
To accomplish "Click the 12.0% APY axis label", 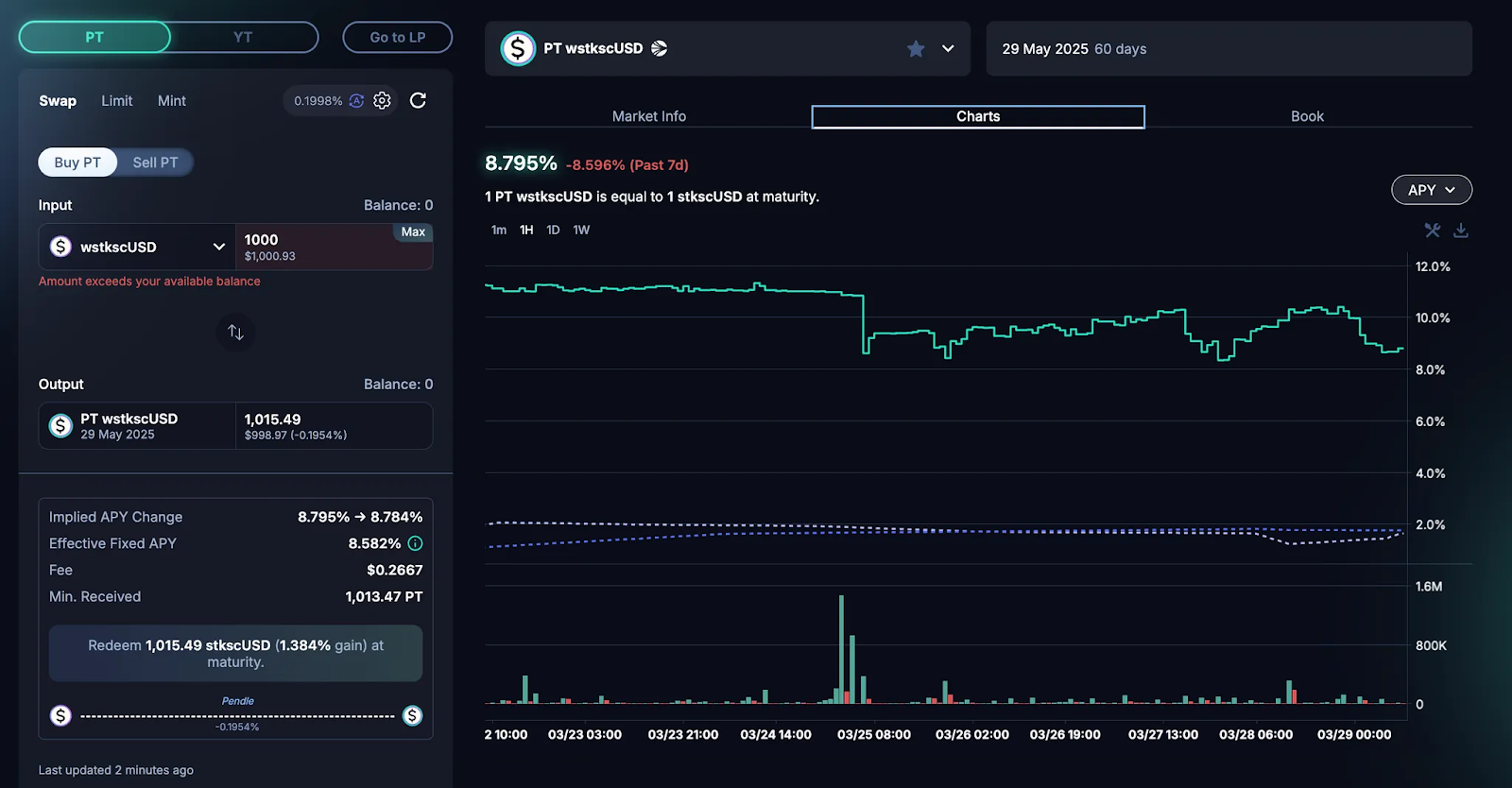I will tap(1433, 266).
